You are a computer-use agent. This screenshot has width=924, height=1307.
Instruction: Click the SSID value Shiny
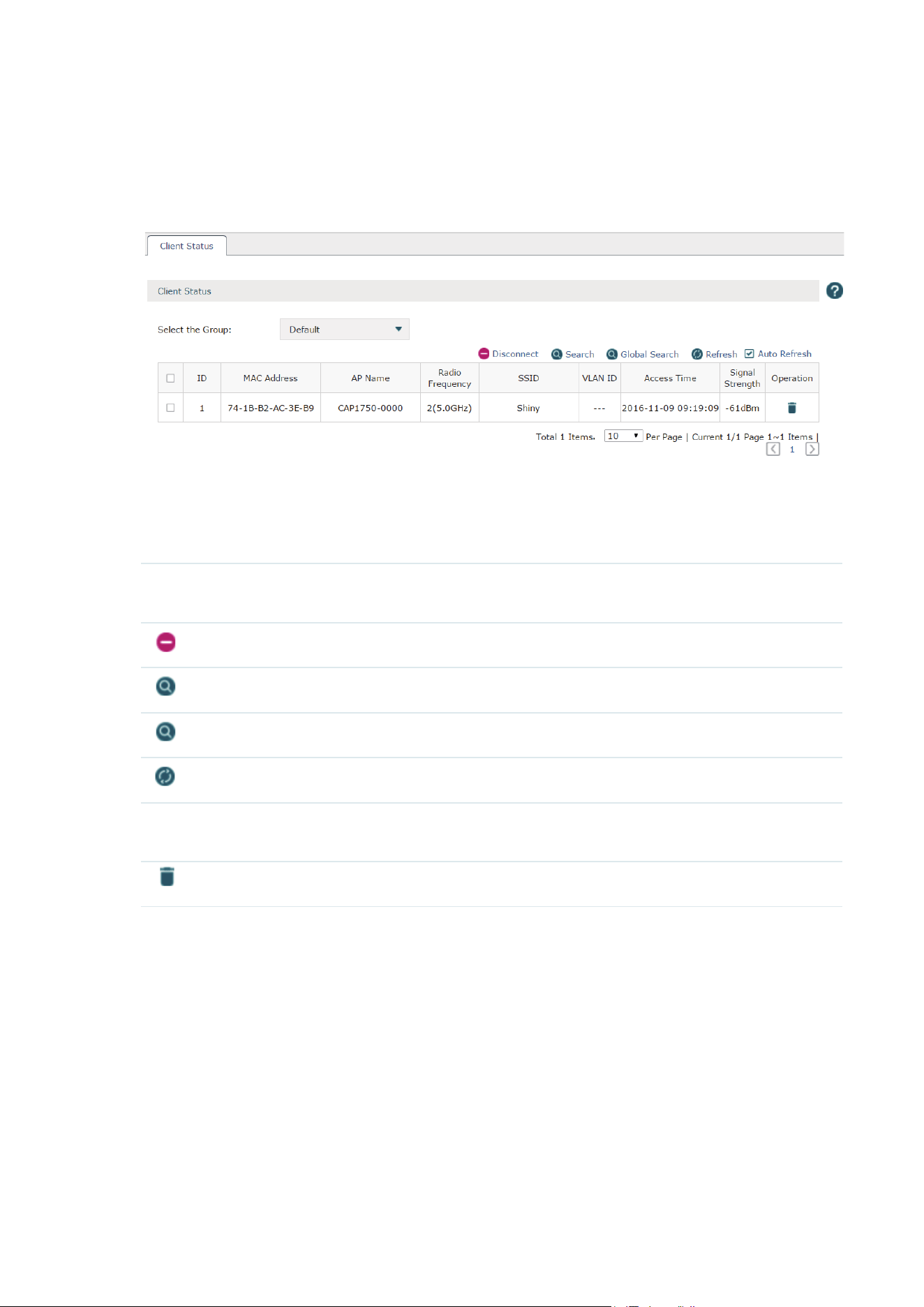click(x=528, y=408)
